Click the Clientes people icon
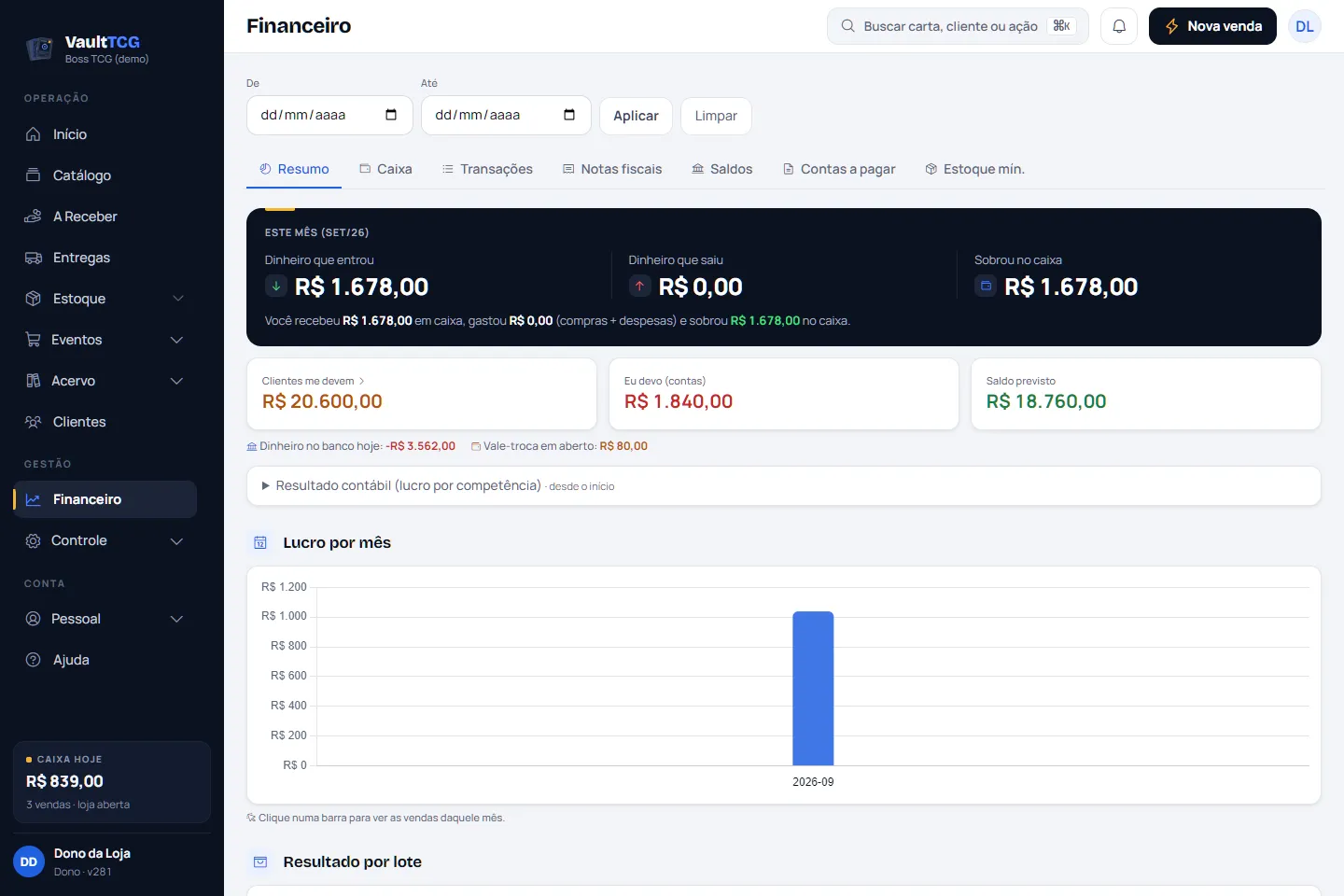 pos(34,422)
